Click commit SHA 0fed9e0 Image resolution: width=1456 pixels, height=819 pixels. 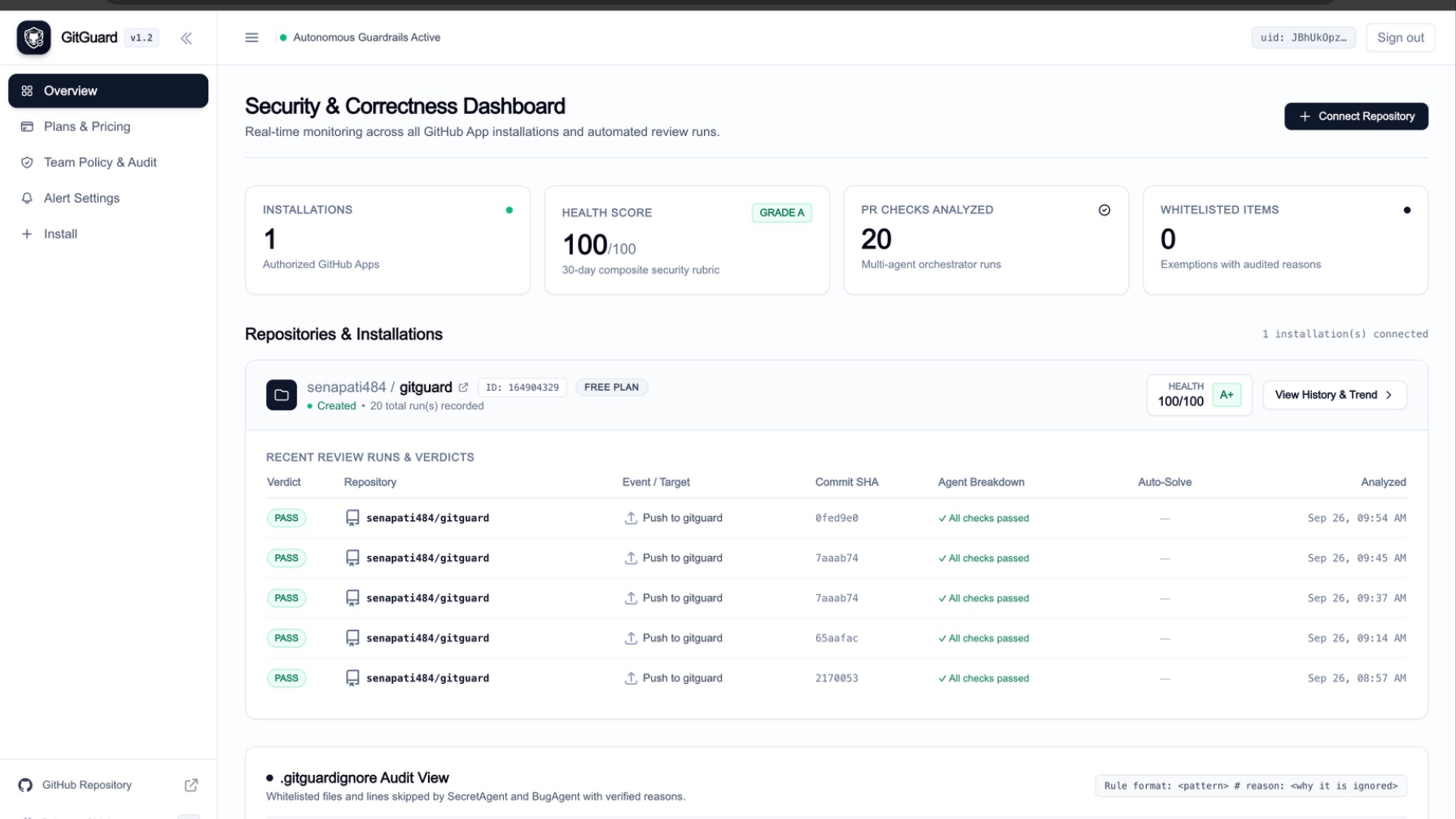click(837, 518)
